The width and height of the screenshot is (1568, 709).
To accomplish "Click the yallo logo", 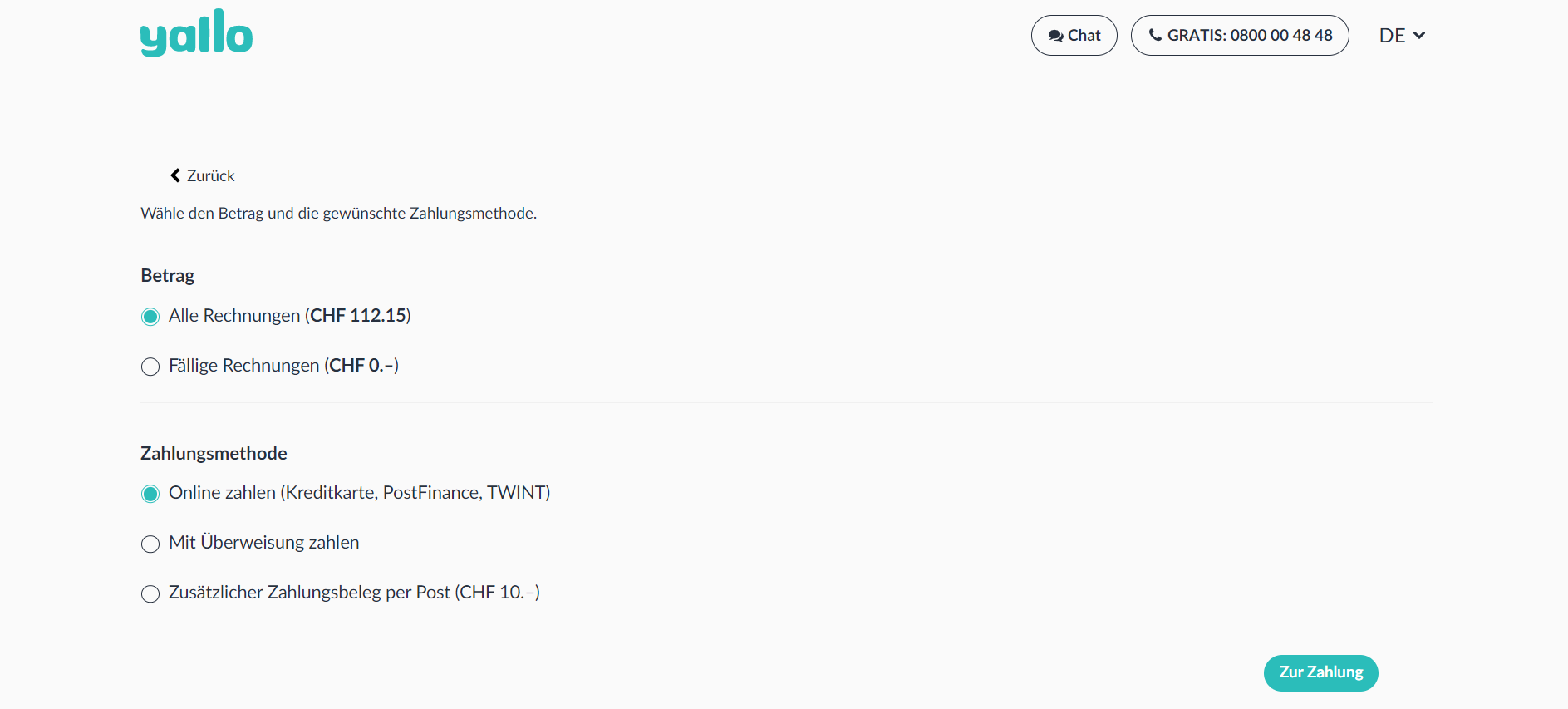I will pyautogui.click(x=196, y=33).
